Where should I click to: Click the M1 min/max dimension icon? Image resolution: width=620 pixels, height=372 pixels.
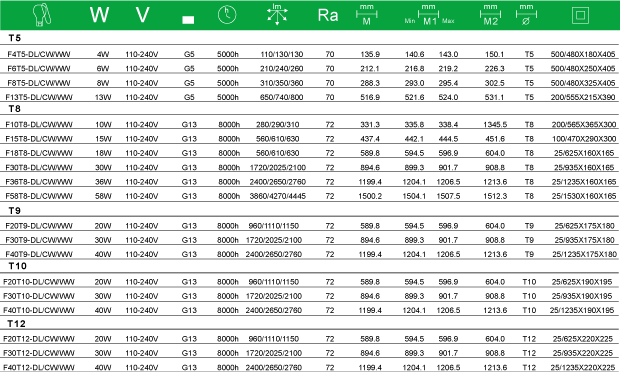click(x=429, y=15)
